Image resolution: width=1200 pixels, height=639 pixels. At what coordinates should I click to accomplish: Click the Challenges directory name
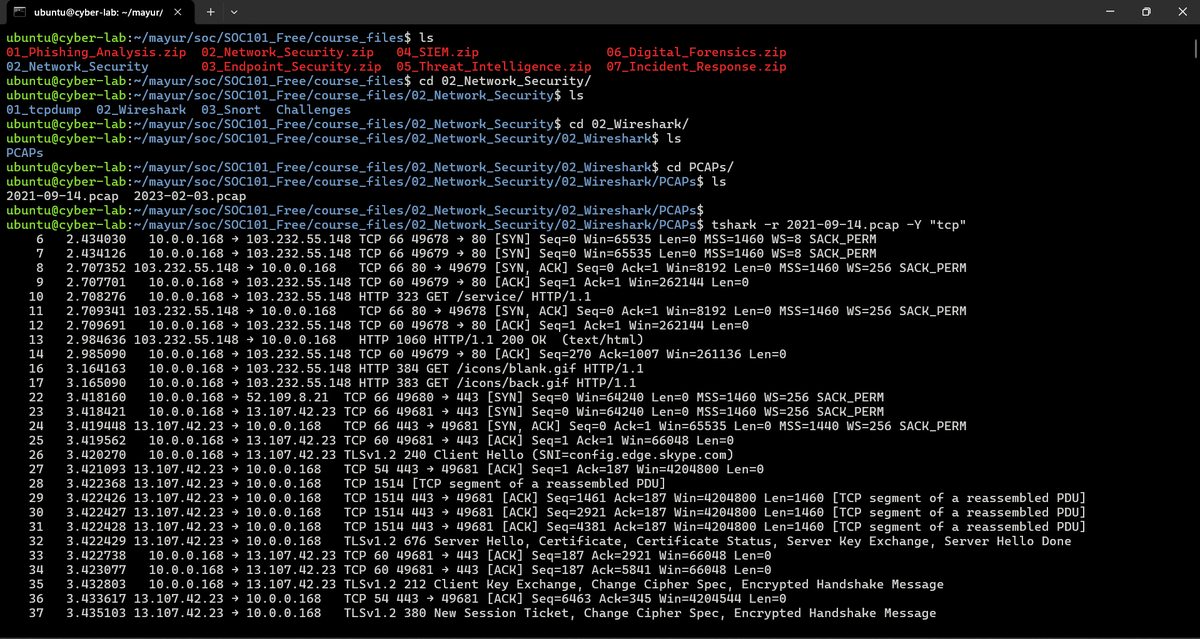coord(313,109)
